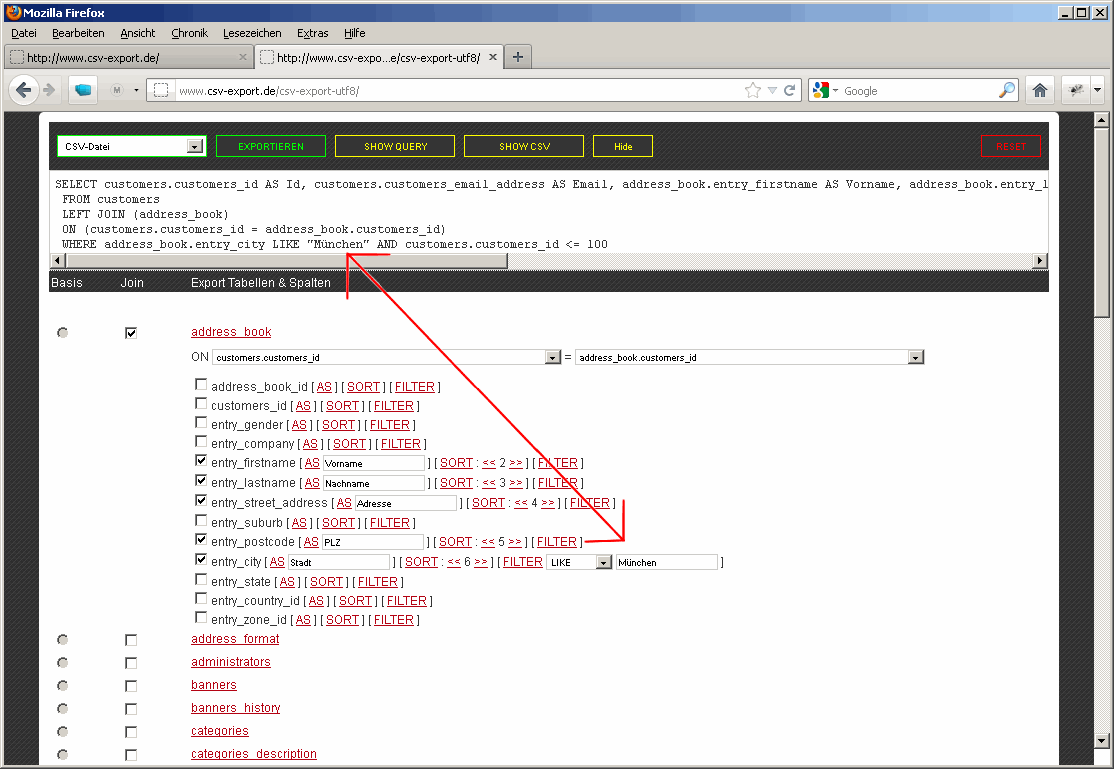
Task: Click the browser Back arrow button
Action: tap(23, 90)
